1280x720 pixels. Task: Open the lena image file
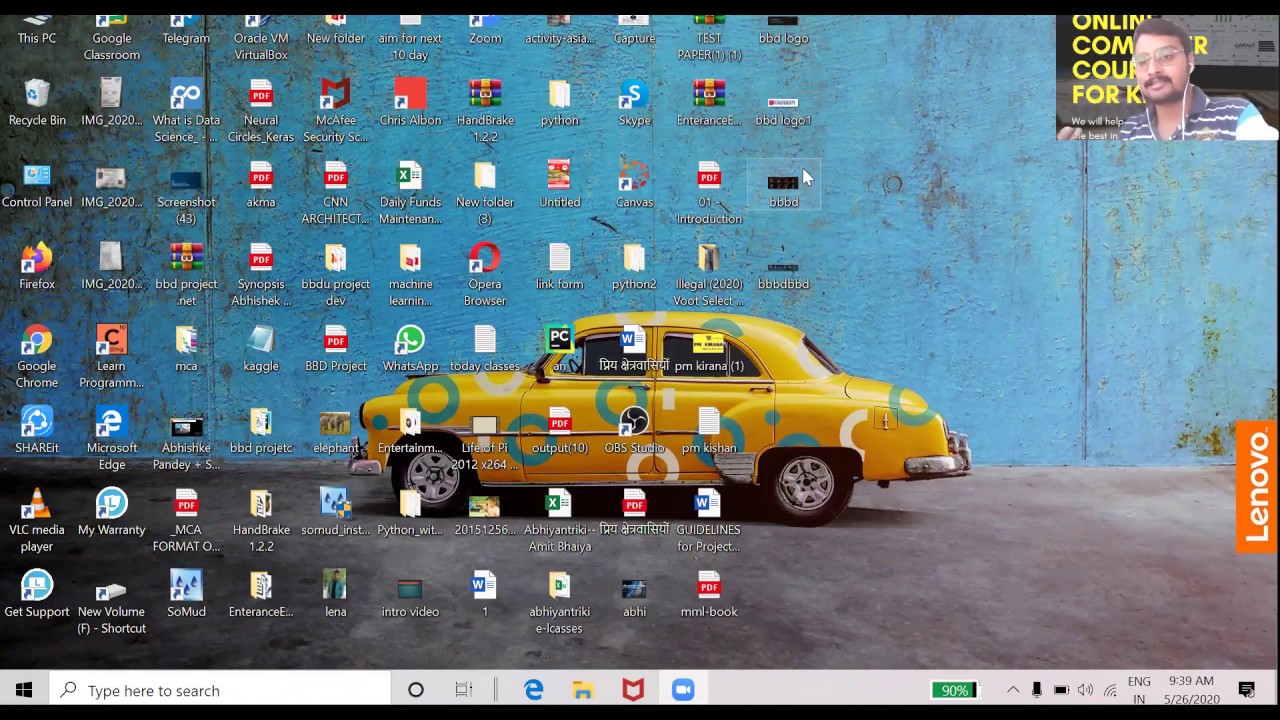point(336,595)
